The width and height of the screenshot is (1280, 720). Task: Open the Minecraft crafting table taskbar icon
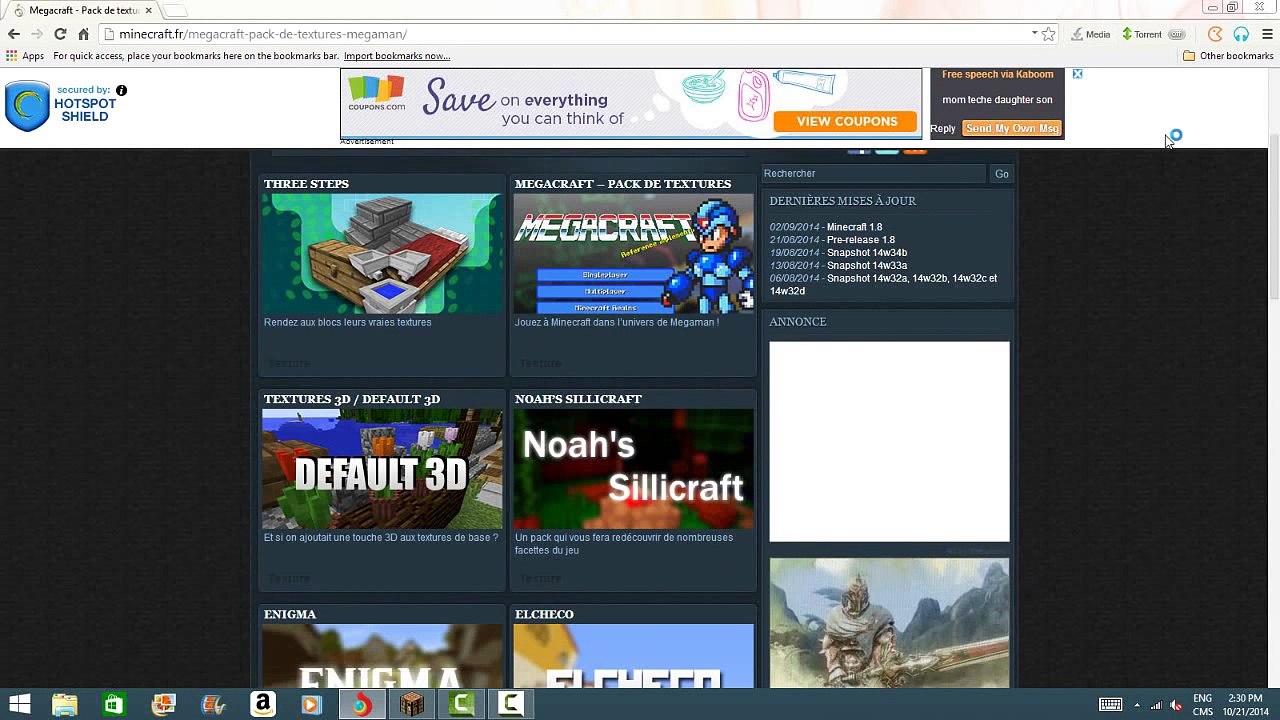click(x=411, y=704)
